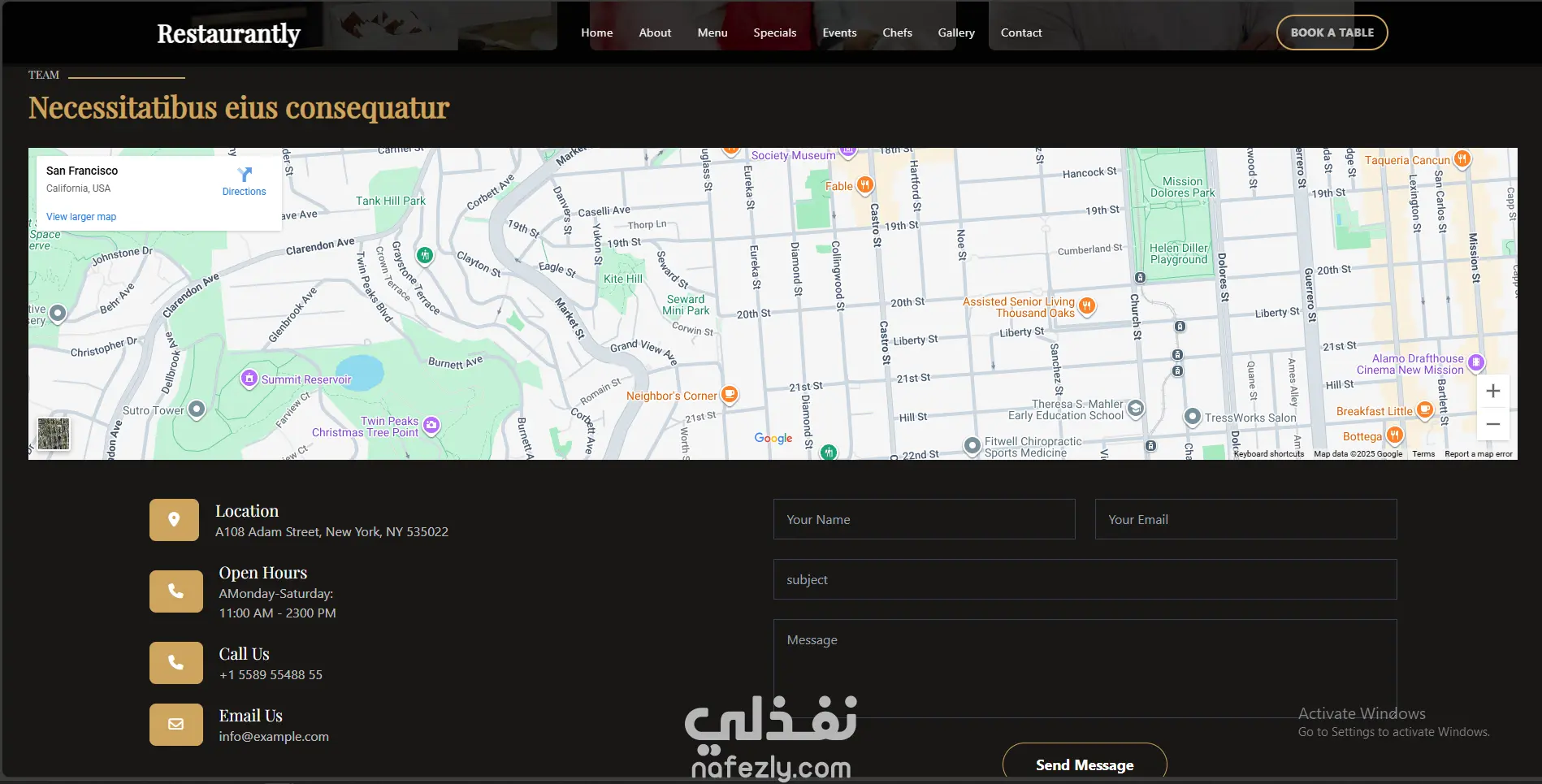Open the Fitwell Chiropractic marker
Image resolution: width=1542 pixels, height=784 pixels.
pyautogui.click(x=972, y=445)
